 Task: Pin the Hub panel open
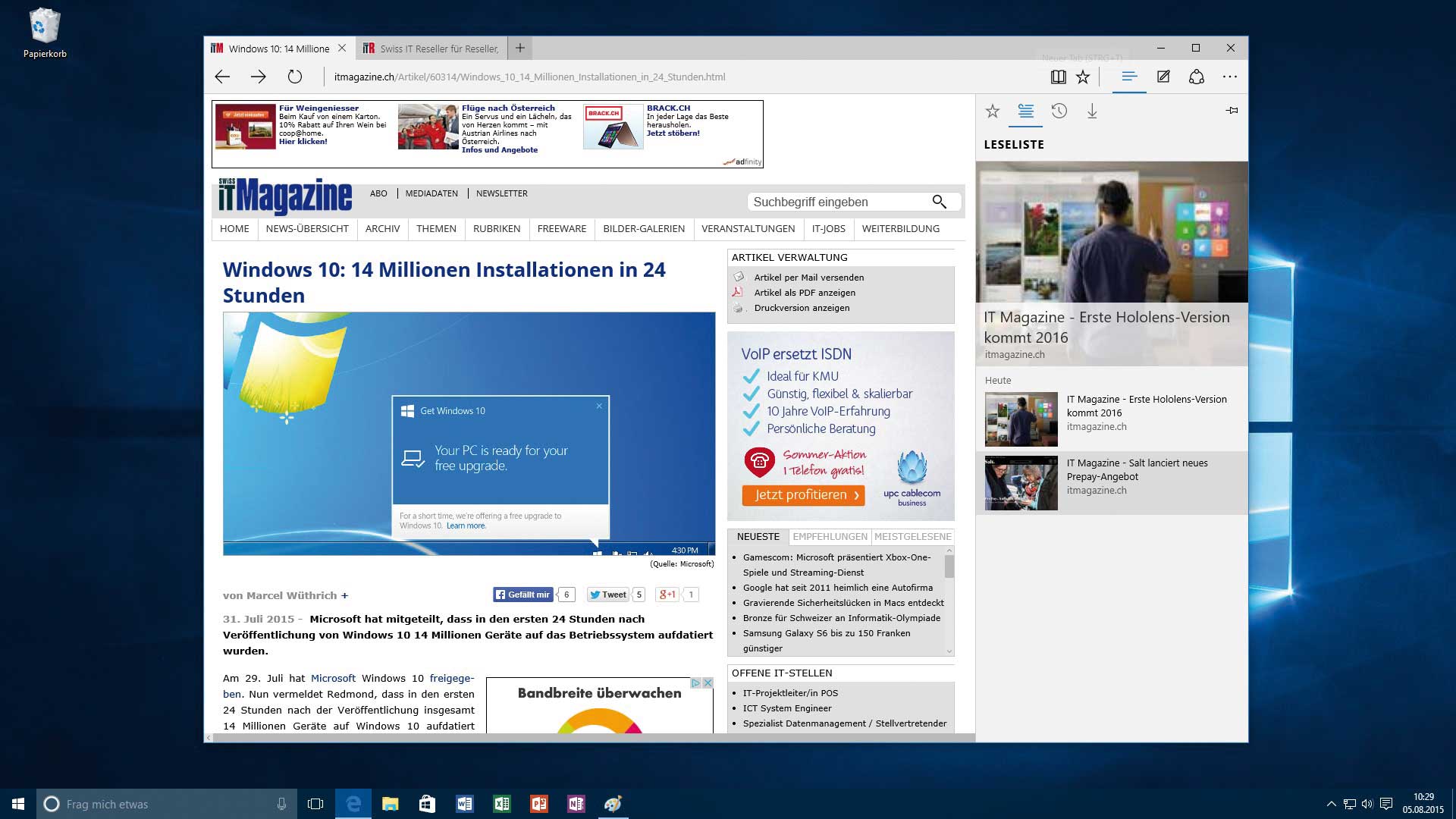[x=1232, y=111]
